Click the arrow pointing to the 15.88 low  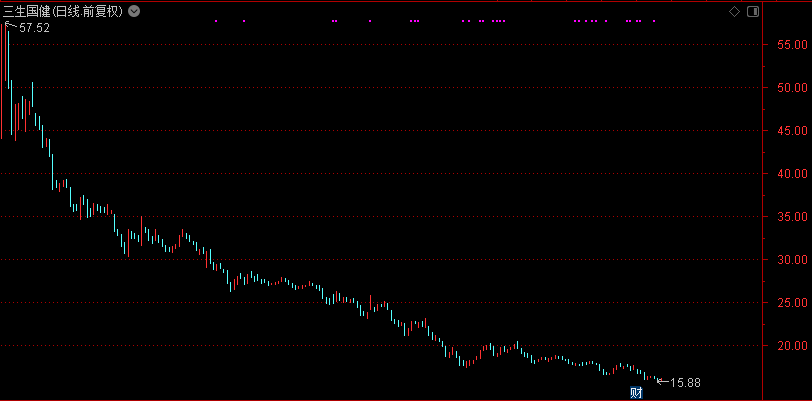click(661, 381)
